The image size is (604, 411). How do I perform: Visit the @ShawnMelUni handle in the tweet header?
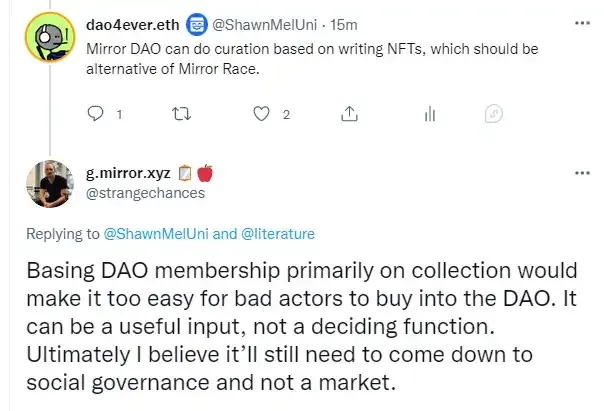coord(264,25)
